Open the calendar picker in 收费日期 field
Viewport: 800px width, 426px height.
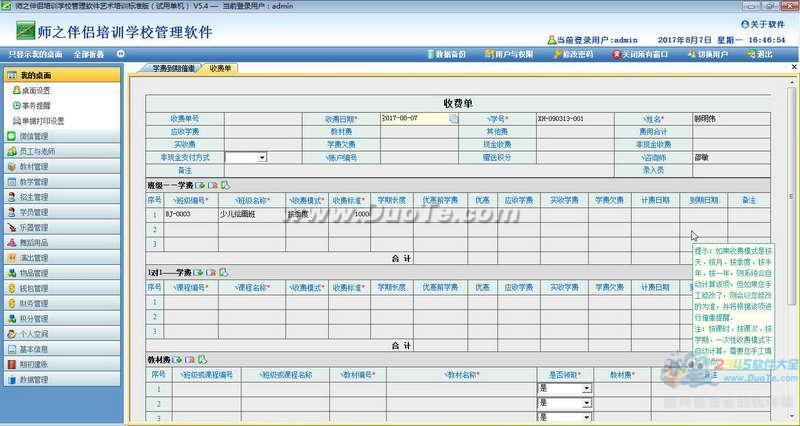coord(453,119)
